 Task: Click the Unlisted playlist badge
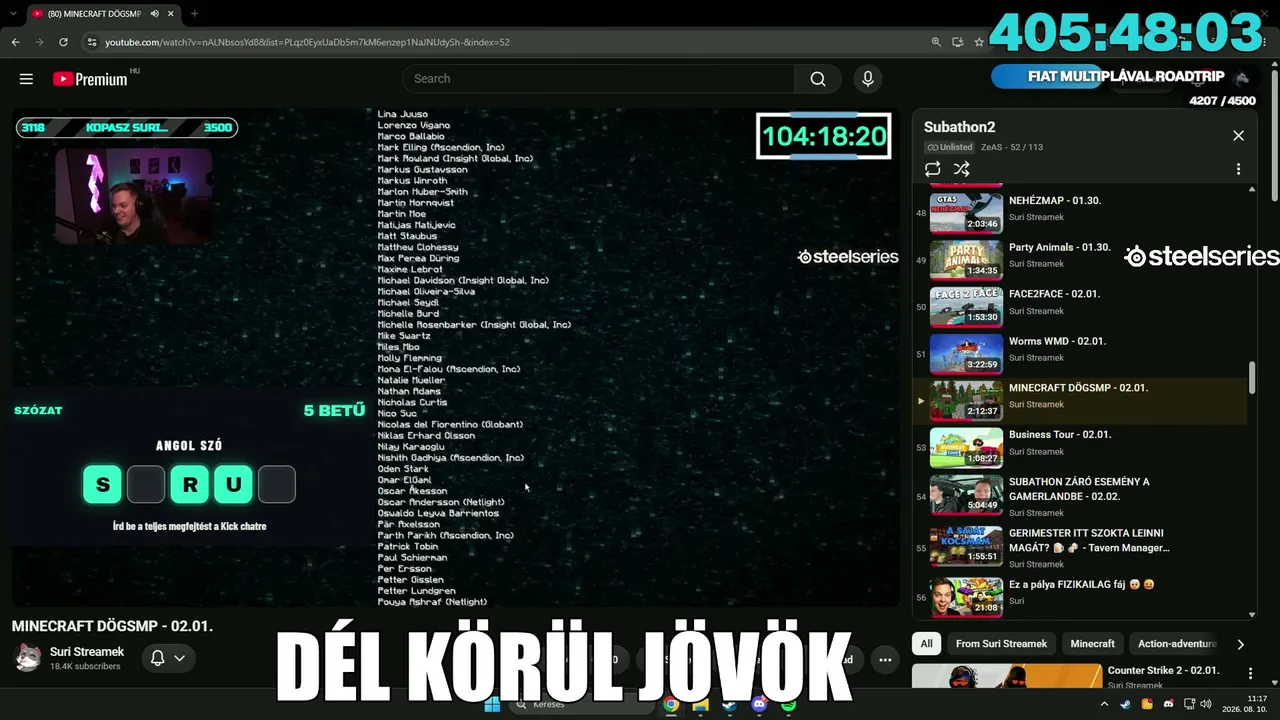point(949,147)
